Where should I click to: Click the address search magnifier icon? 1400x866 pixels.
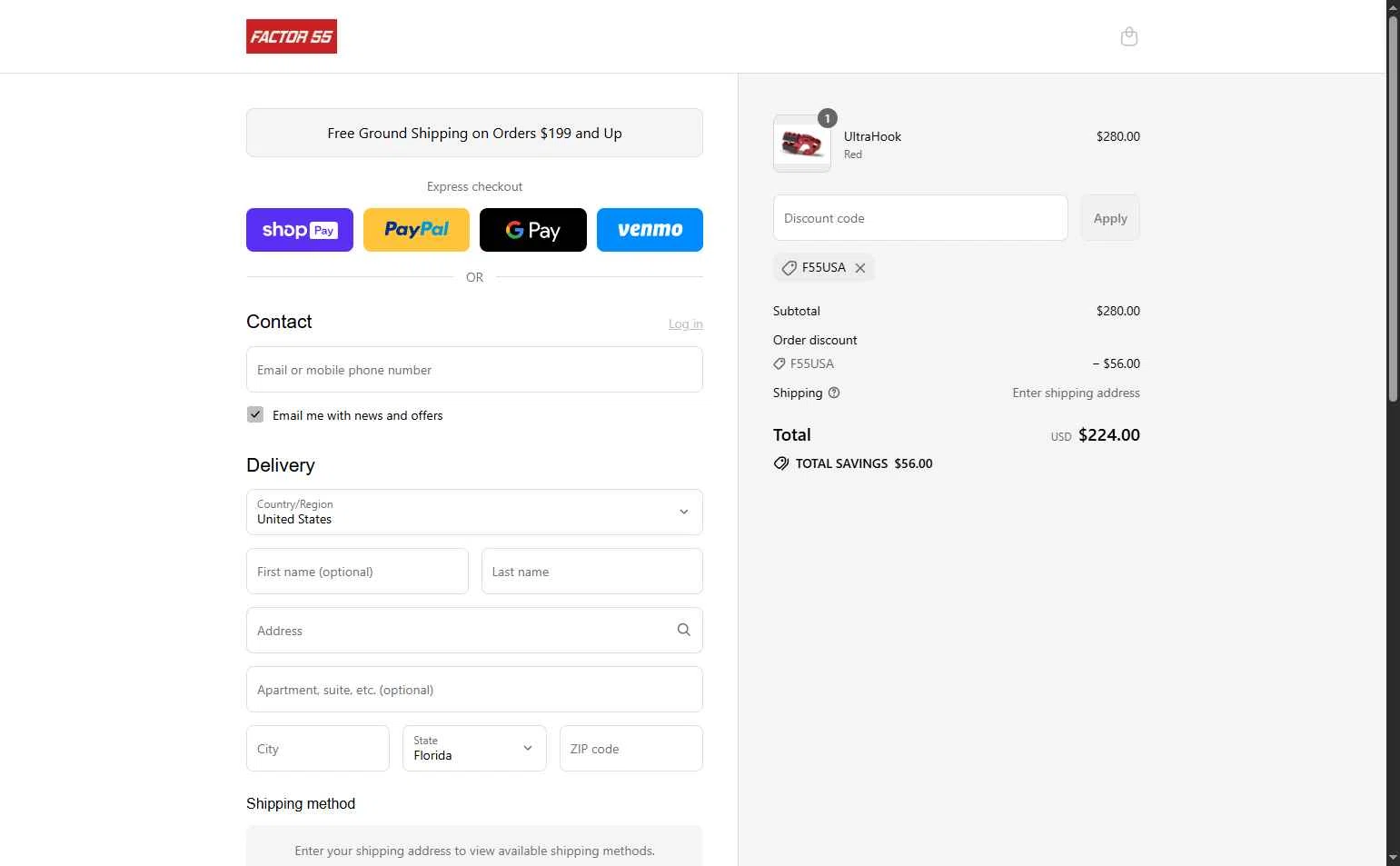[x=684, y=630]
